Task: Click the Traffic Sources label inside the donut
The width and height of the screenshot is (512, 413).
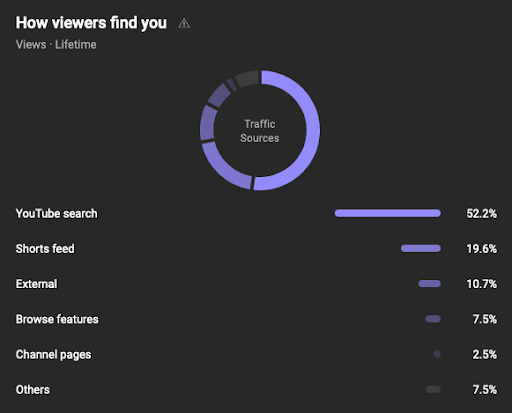Action: [x=260, y=131]
